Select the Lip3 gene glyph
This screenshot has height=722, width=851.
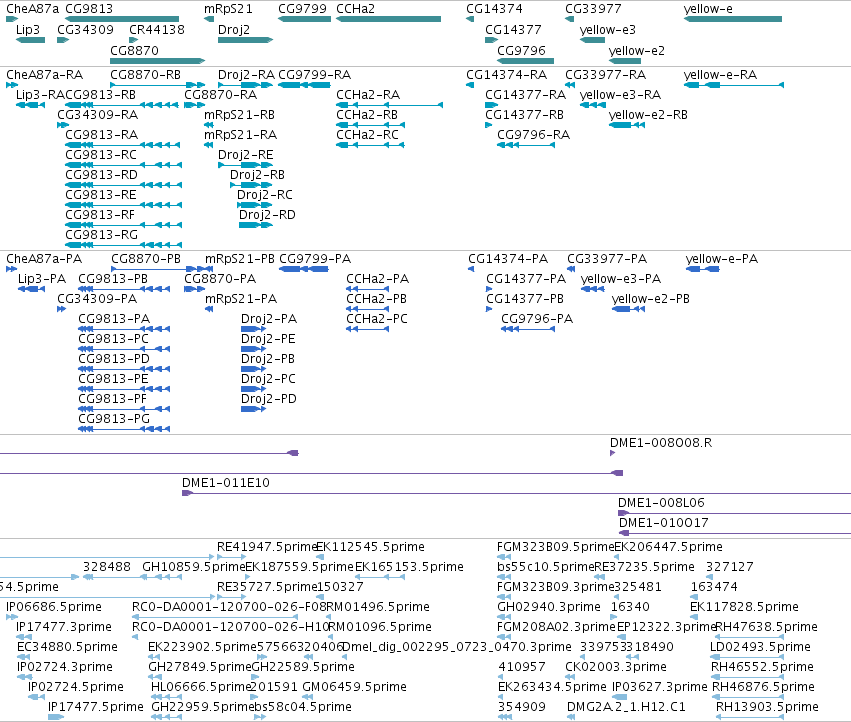pos(30,40)
